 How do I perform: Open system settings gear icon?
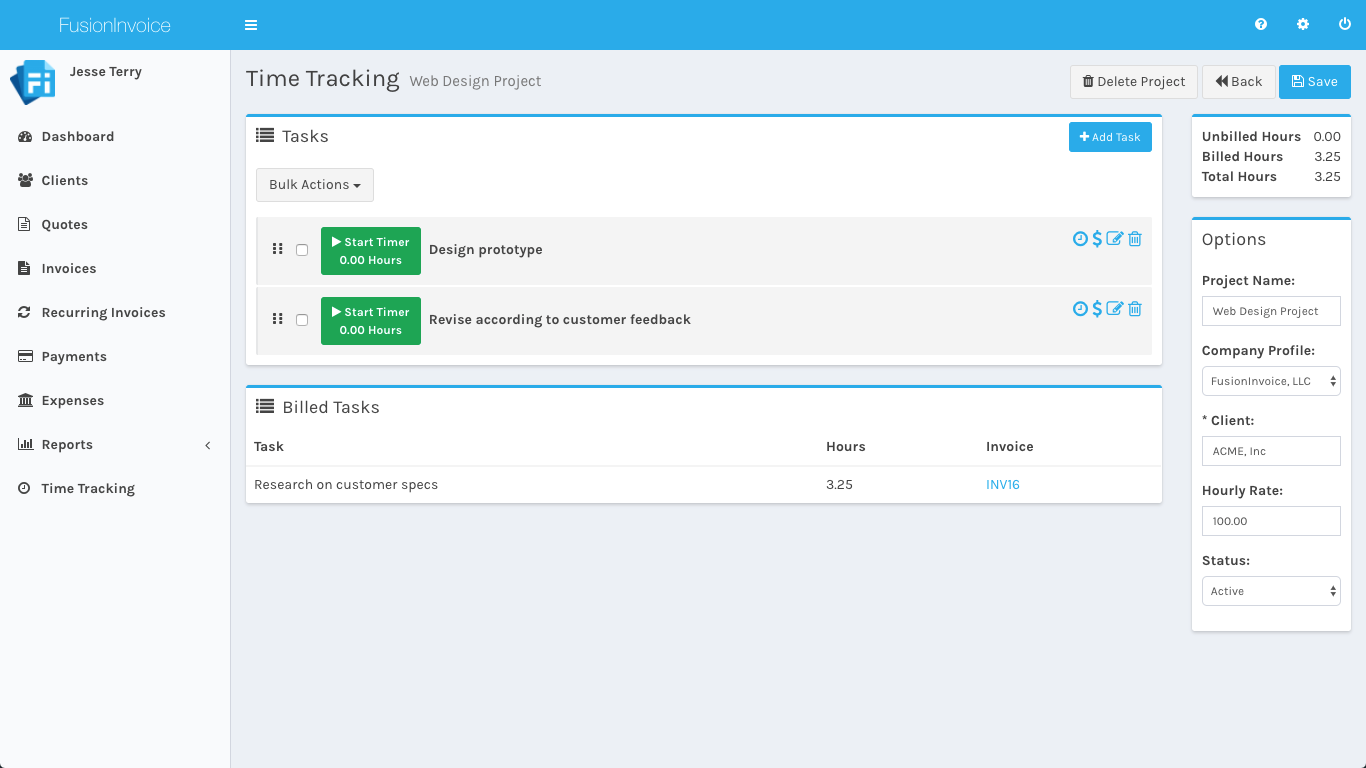(x=1303, y=25)
